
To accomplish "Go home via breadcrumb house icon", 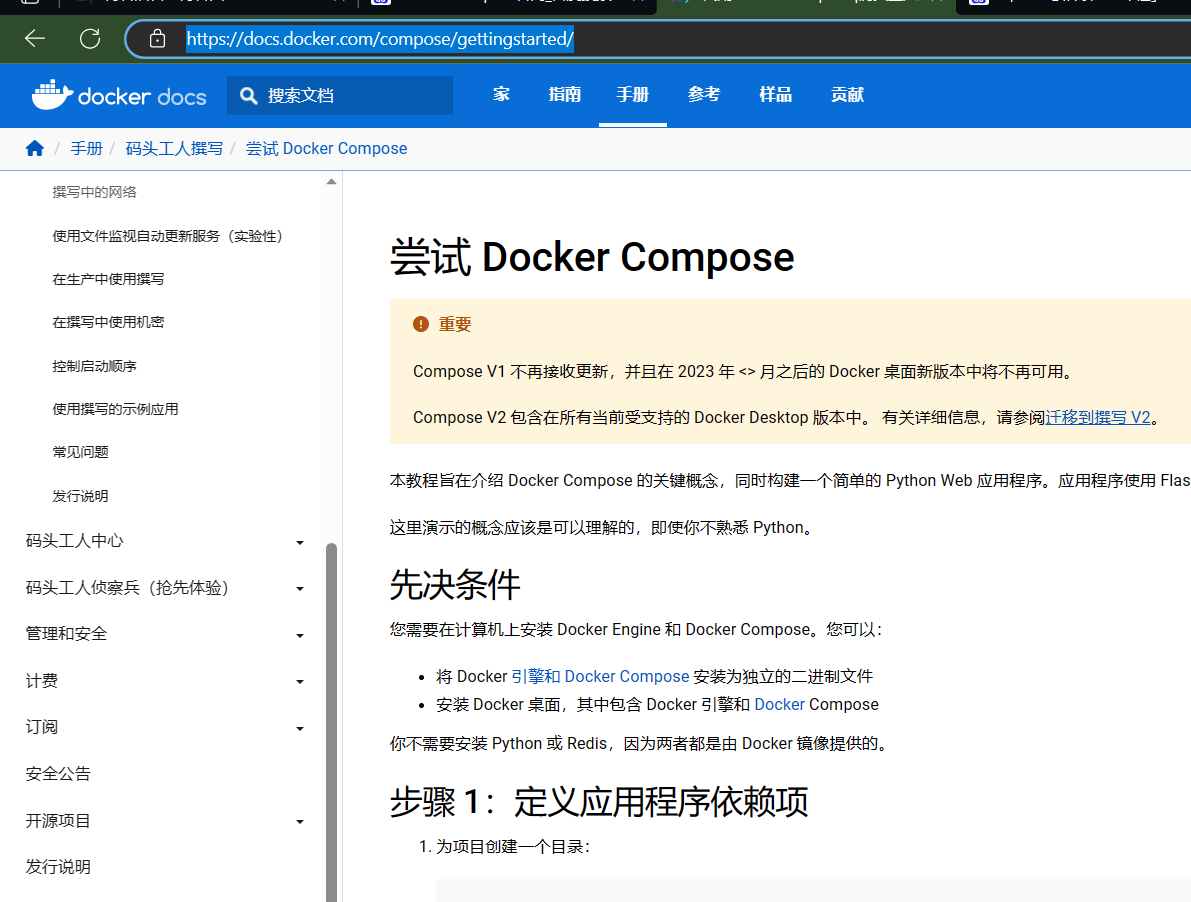I will [34, 148].
